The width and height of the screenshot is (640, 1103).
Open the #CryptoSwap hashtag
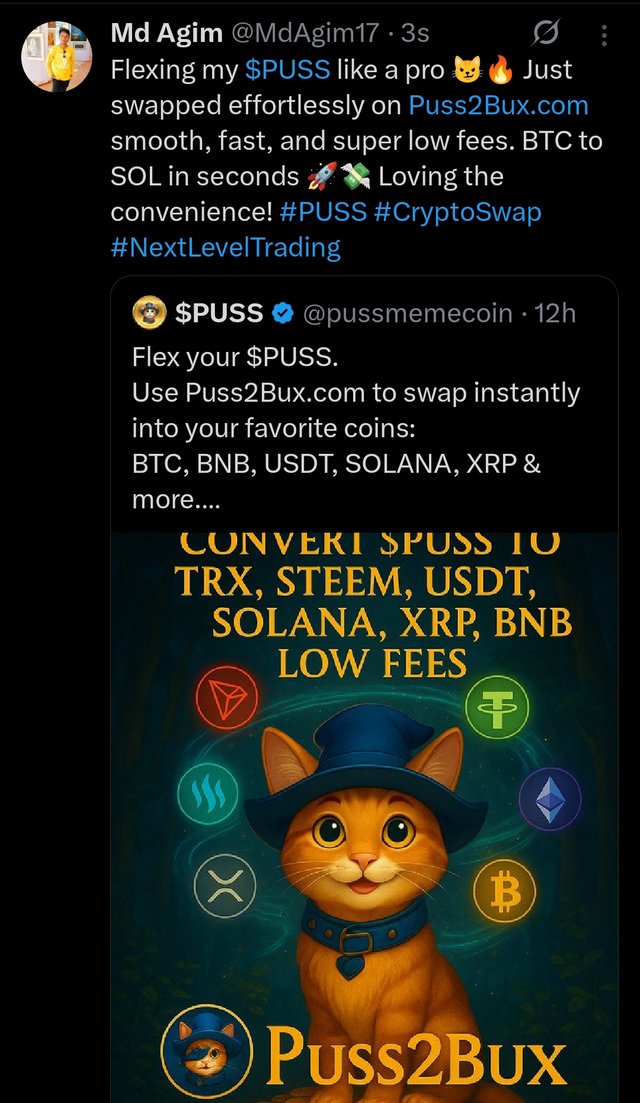pyautogui.click(x=458, y=212)
